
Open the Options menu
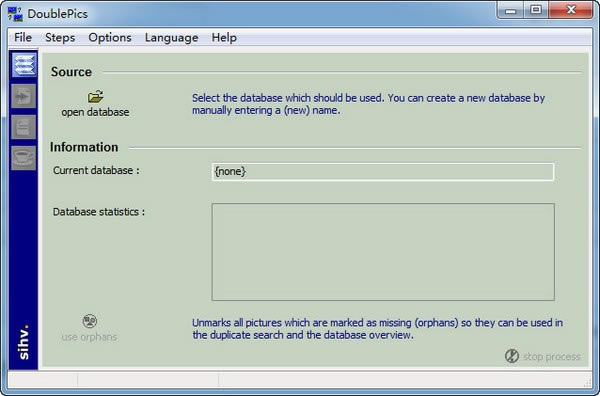[x=110, y=37]
